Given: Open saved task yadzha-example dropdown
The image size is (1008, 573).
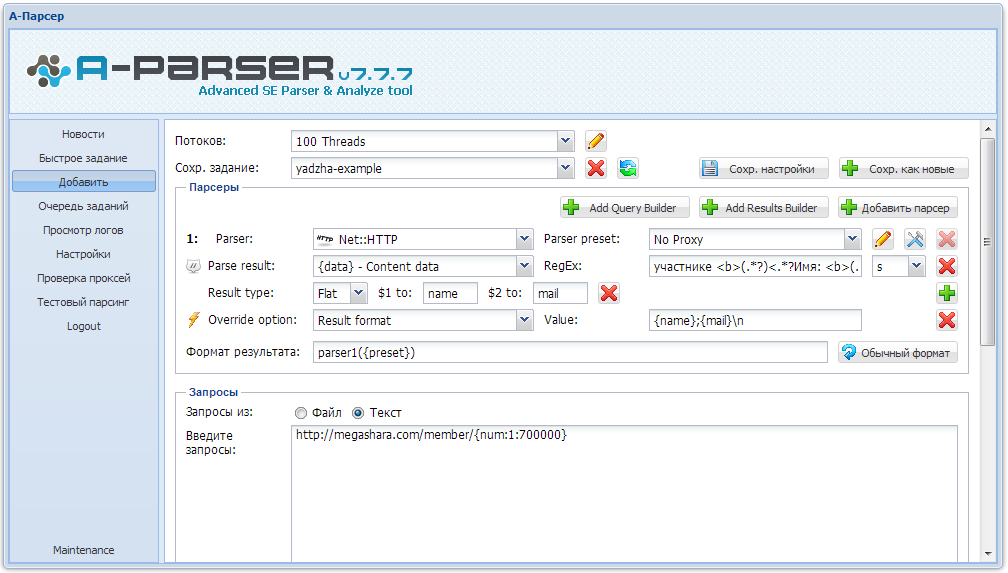Looking at the screenshot, I should [565, 168].
